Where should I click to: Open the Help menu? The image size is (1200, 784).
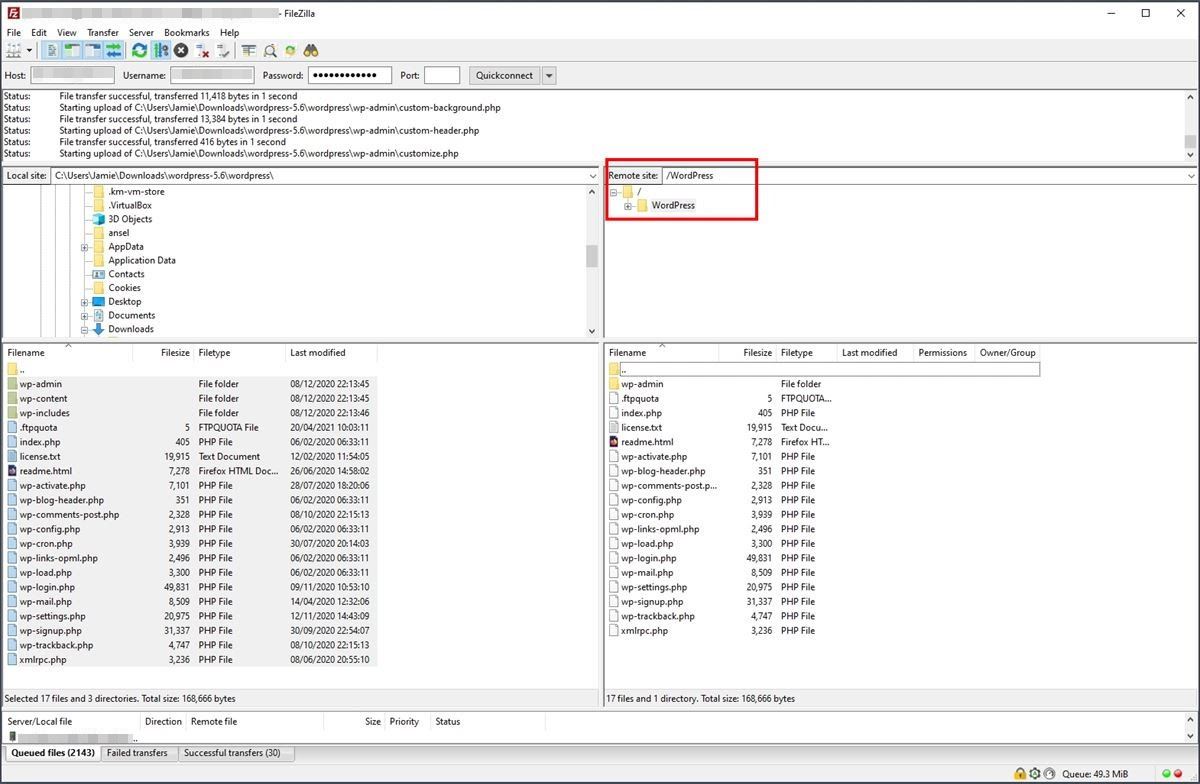229,32
